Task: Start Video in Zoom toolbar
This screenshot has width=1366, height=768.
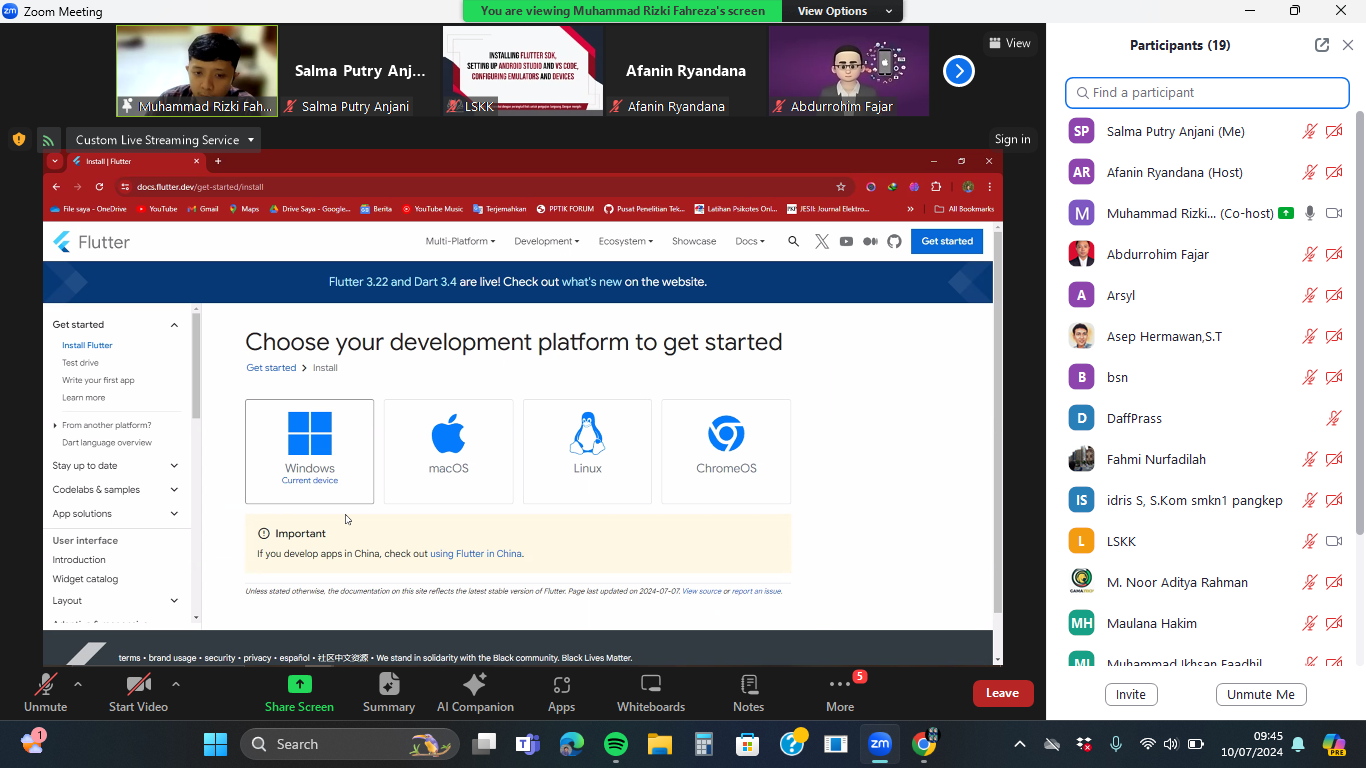Action: click(138, 692)
